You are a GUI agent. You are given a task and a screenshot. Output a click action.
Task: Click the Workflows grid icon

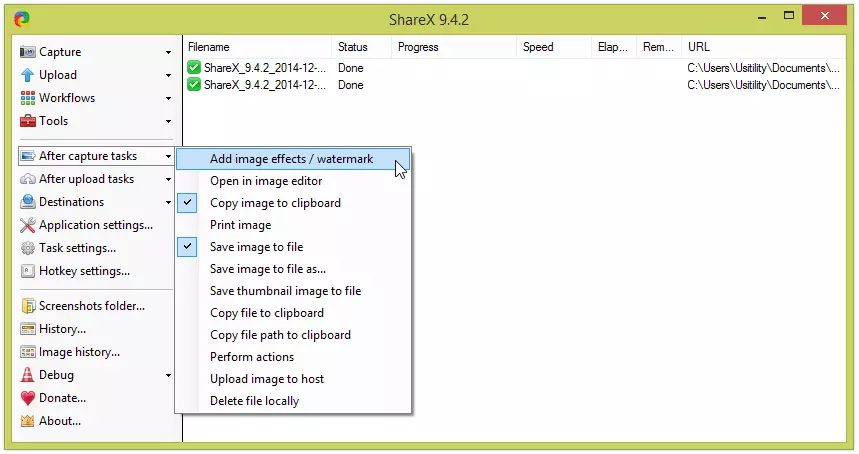(x=27, y=98)
